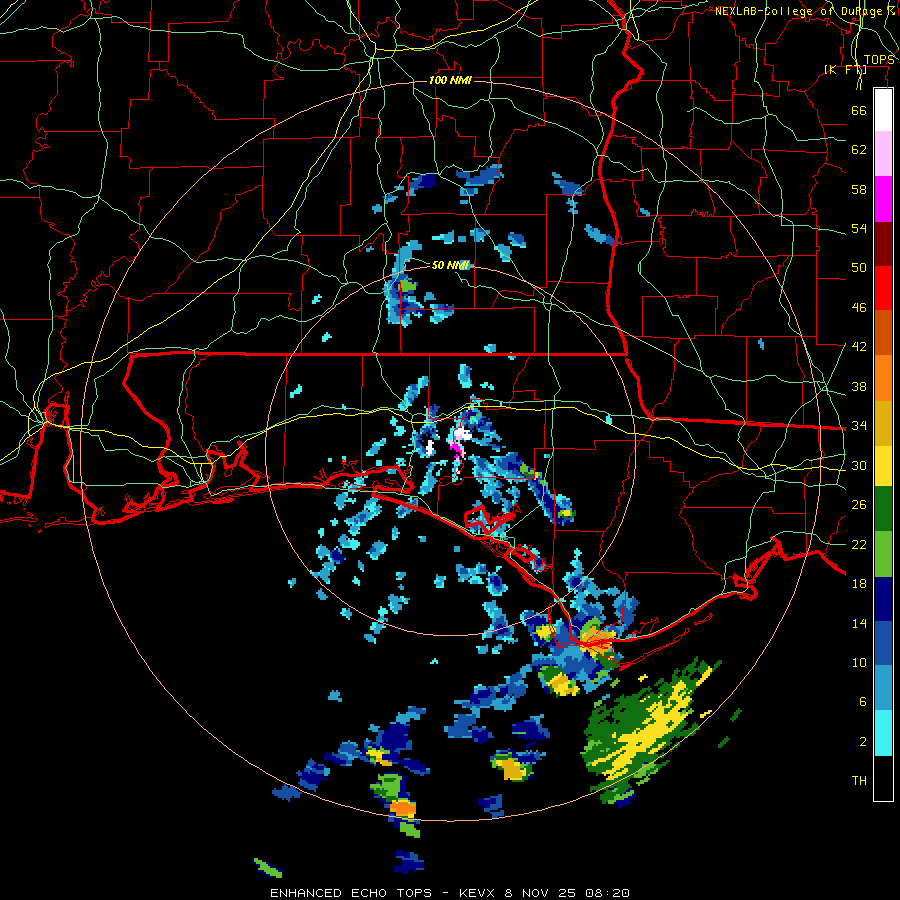
Task: Select the gold legend swatch
Action: (x=883, y=424)
